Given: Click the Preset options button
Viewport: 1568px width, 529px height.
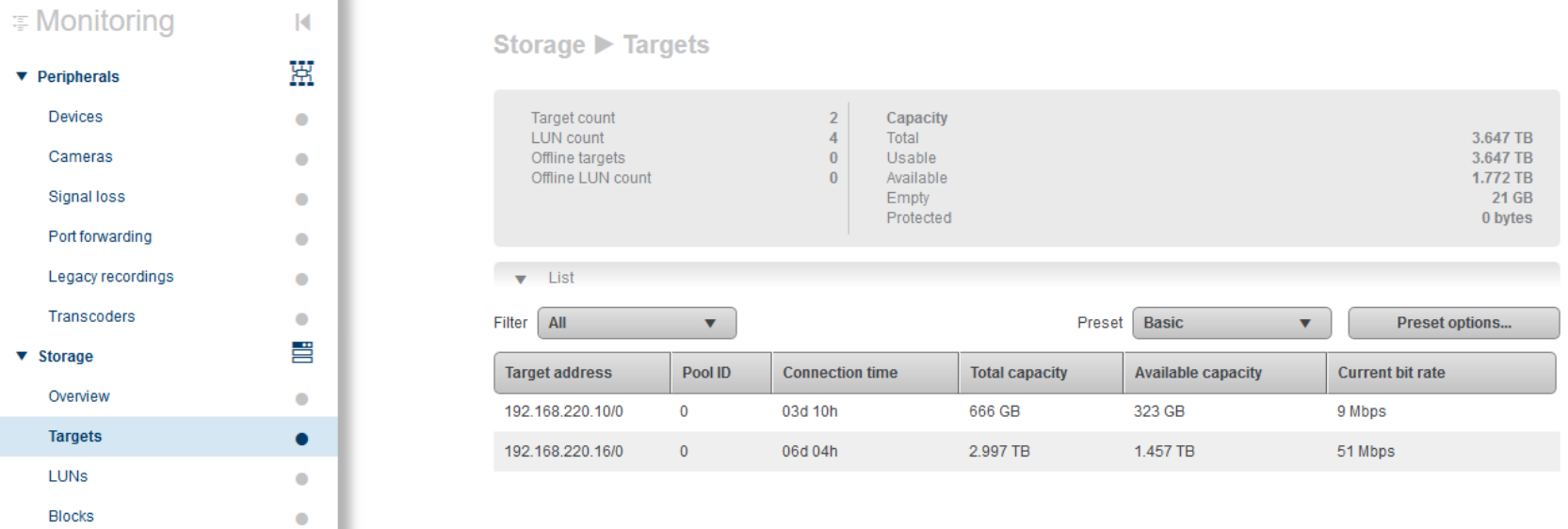Looking at the screenshot, I should coord(1453,323).
